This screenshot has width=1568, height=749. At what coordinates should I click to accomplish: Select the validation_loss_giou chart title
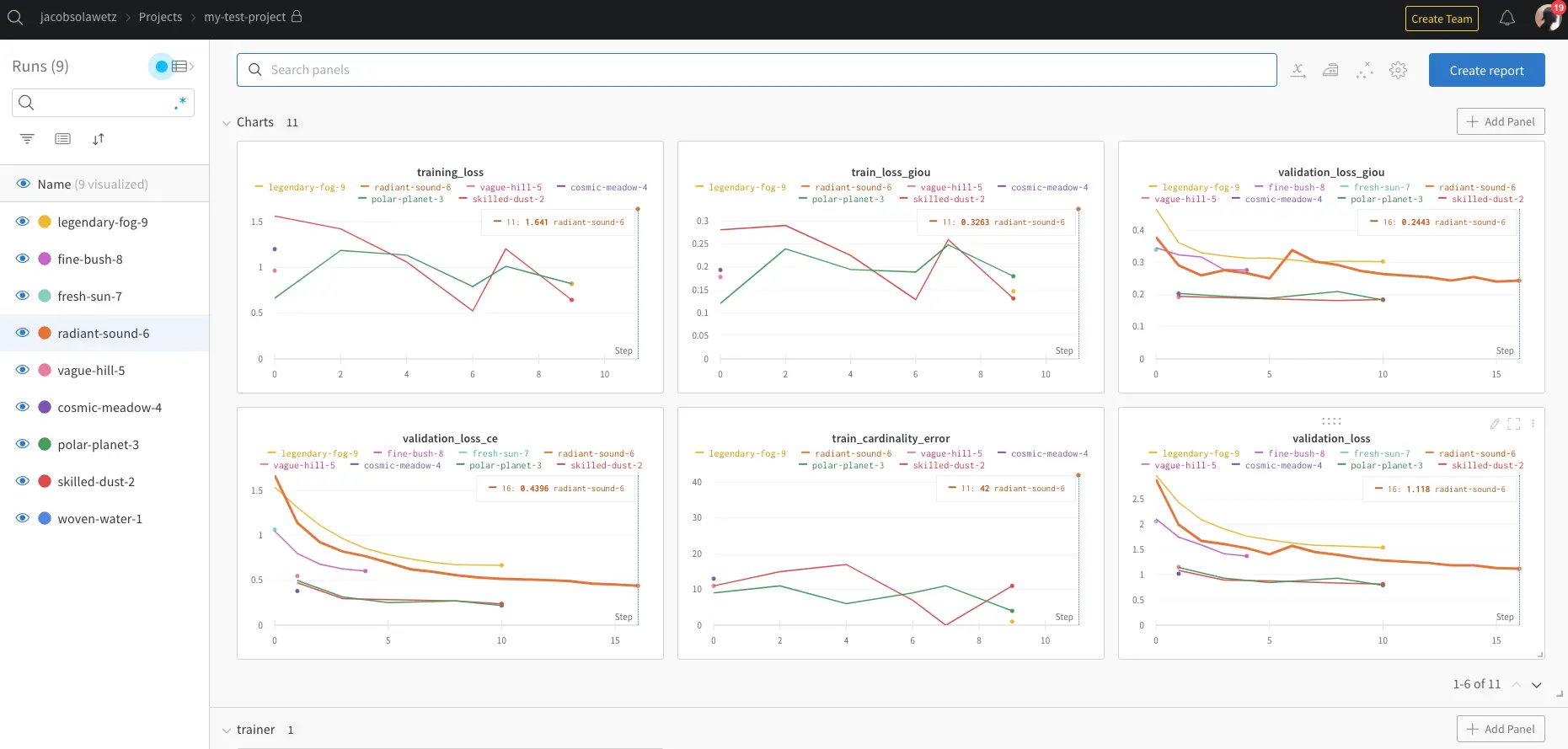pos(1331,172)
